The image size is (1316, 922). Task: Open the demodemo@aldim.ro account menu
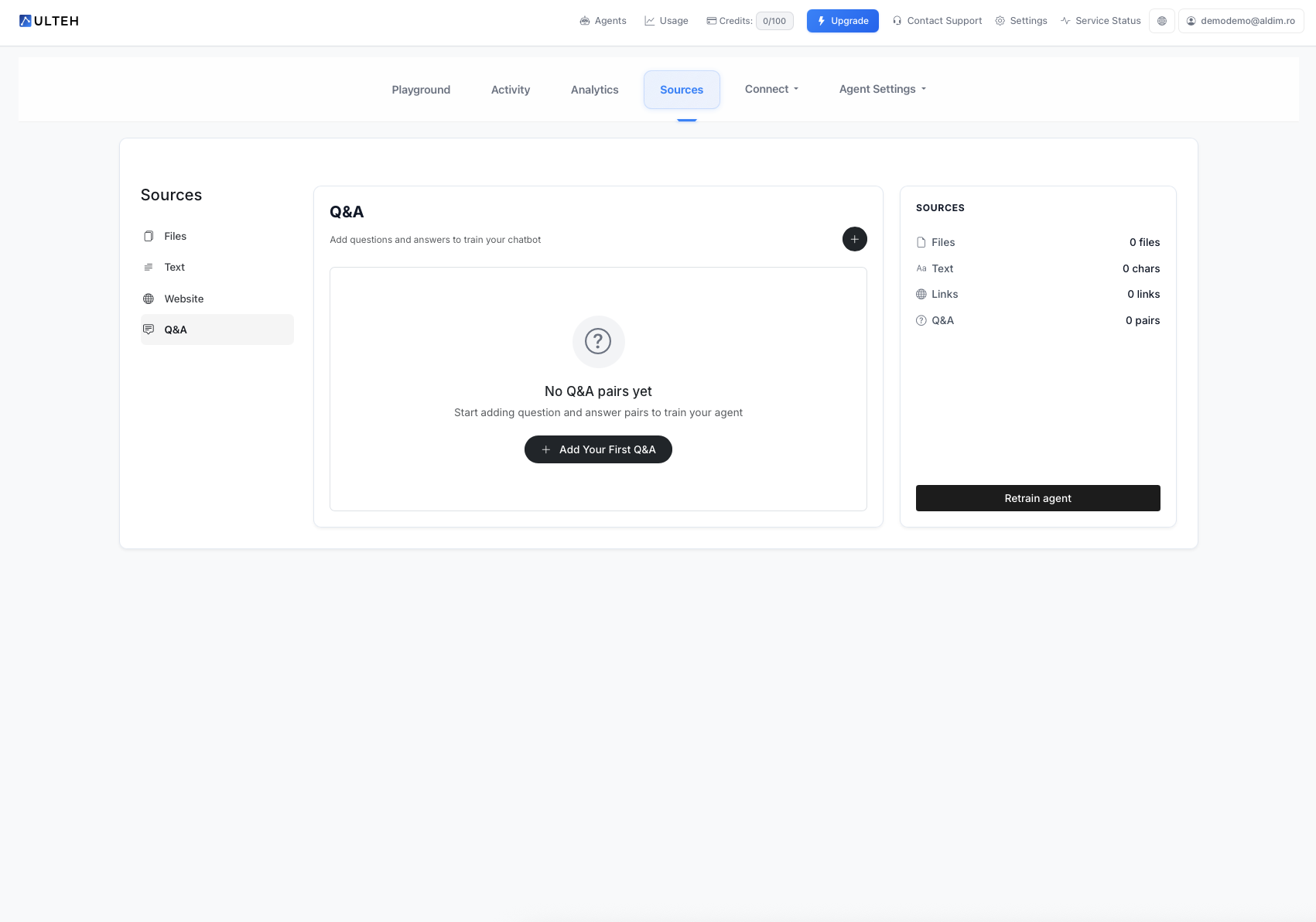click(1240, 21)
